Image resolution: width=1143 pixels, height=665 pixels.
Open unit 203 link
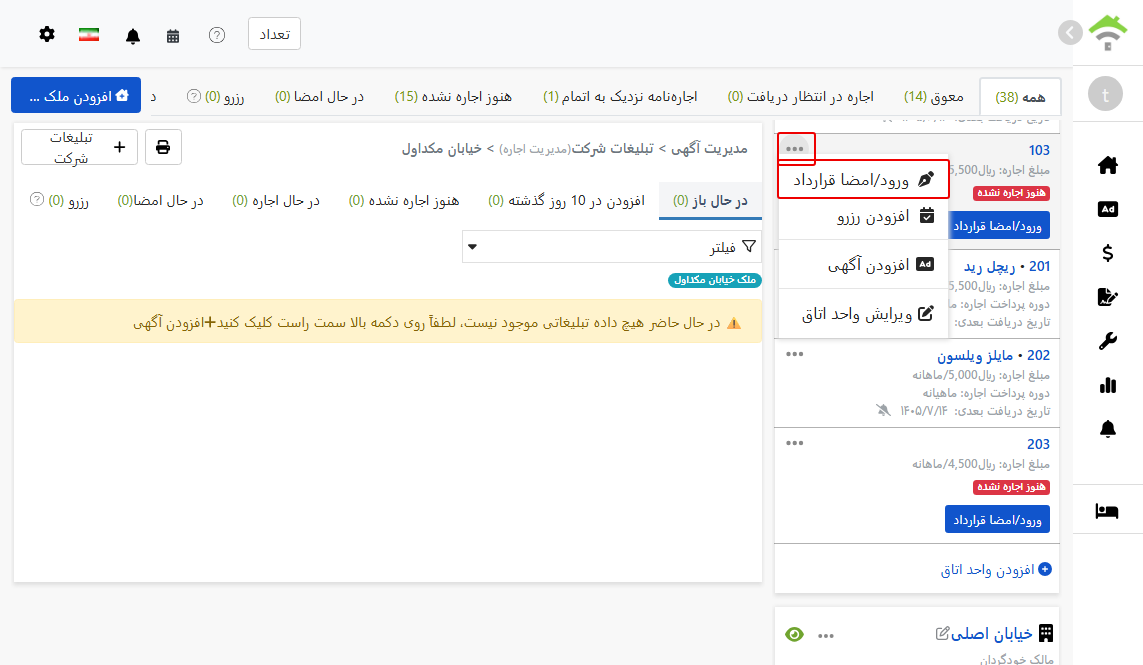click(x=1039, y=445)
